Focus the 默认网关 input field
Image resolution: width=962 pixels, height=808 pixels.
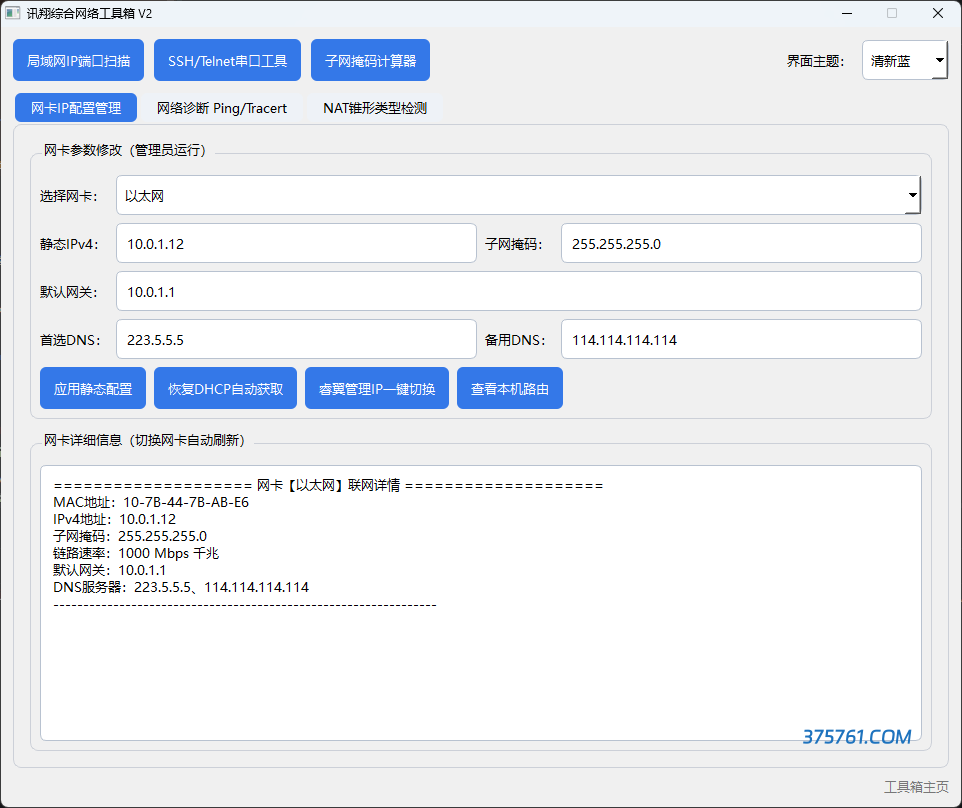pyautogui.click(x=518, y=291)
